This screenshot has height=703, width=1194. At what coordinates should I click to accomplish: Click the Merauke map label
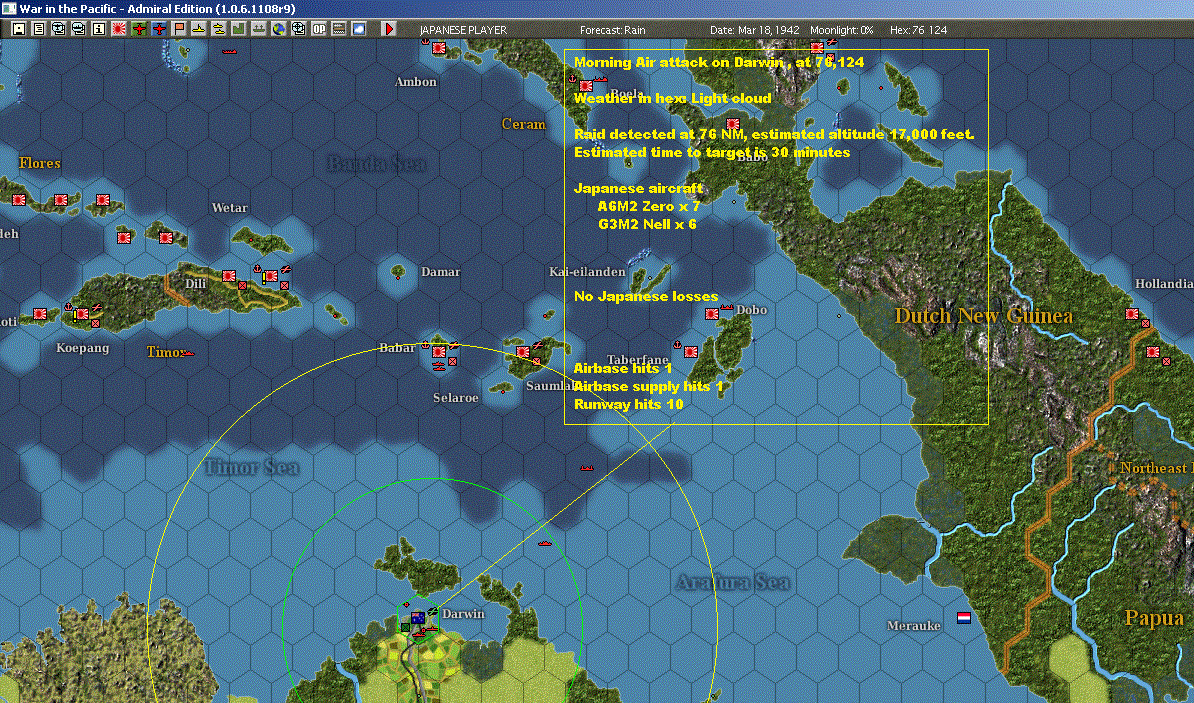pyautogui.click(x=913, y=625)
